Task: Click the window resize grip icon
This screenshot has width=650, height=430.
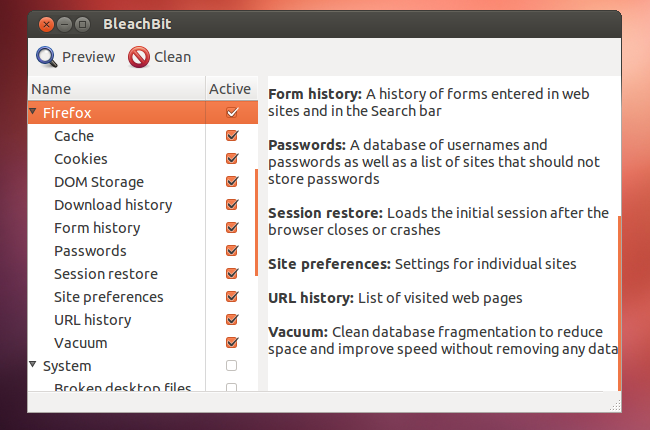Action: tap(615, 406)
